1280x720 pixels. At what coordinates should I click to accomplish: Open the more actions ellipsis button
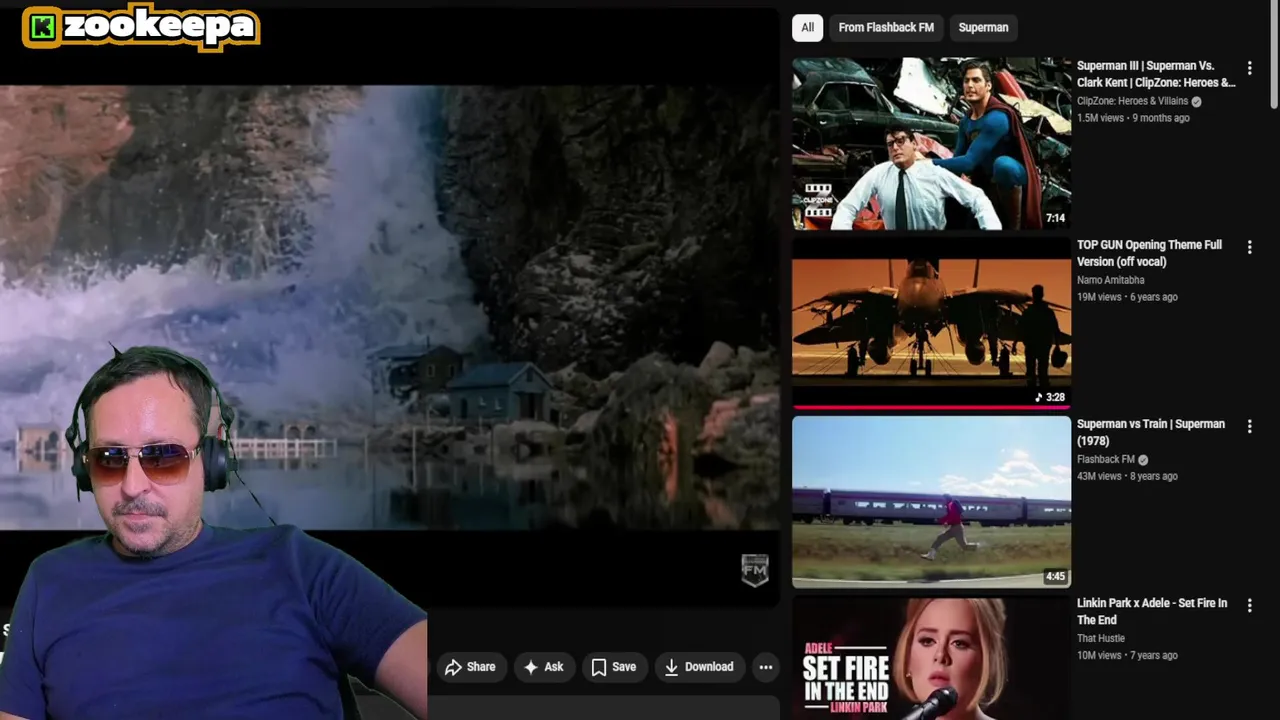765,667
